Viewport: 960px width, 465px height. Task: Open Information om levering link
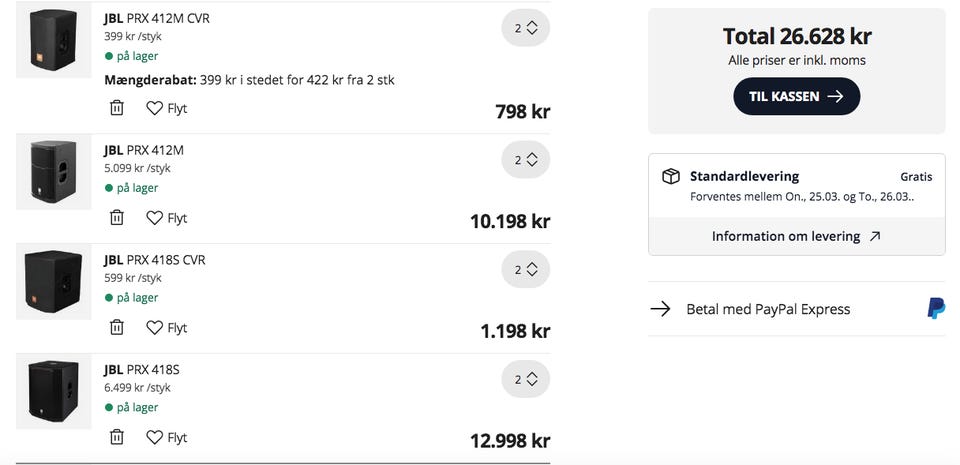coord(796,237)
